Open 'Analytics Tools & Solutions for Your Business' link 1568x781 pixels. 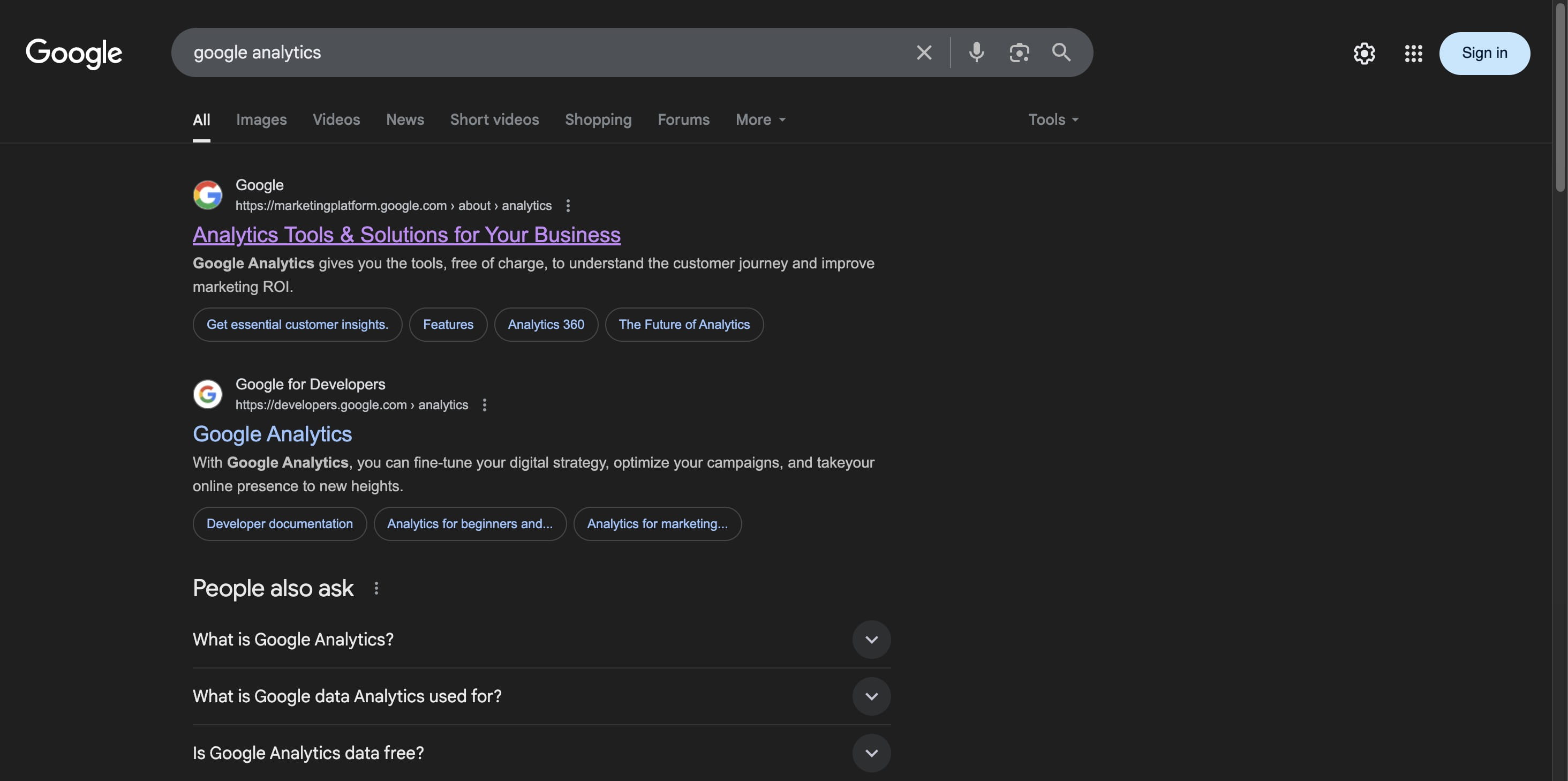406,235
